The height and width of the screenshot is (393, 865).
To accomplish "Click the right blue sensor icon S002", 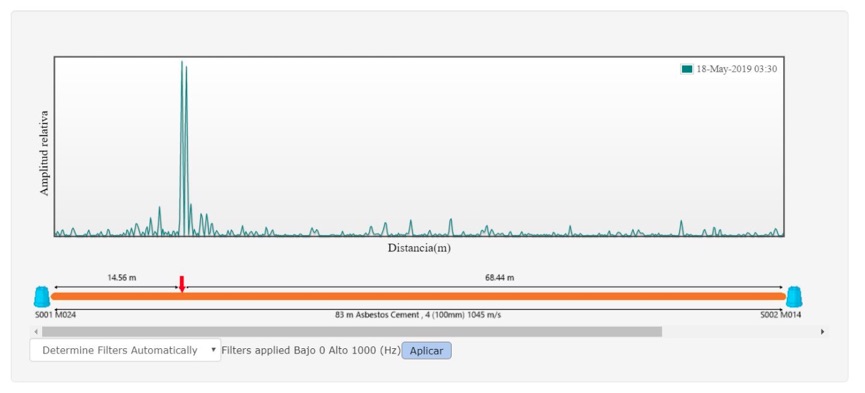I will click(x=794, y=297).
